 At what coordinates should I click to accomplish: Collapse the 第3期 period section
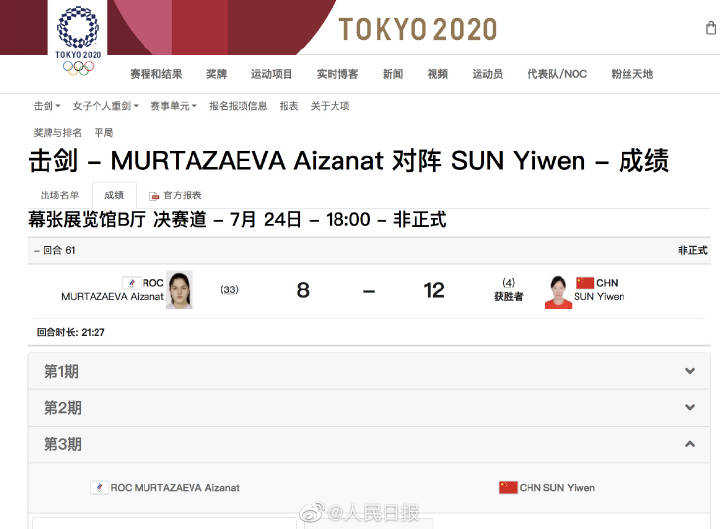pos(689,444)
